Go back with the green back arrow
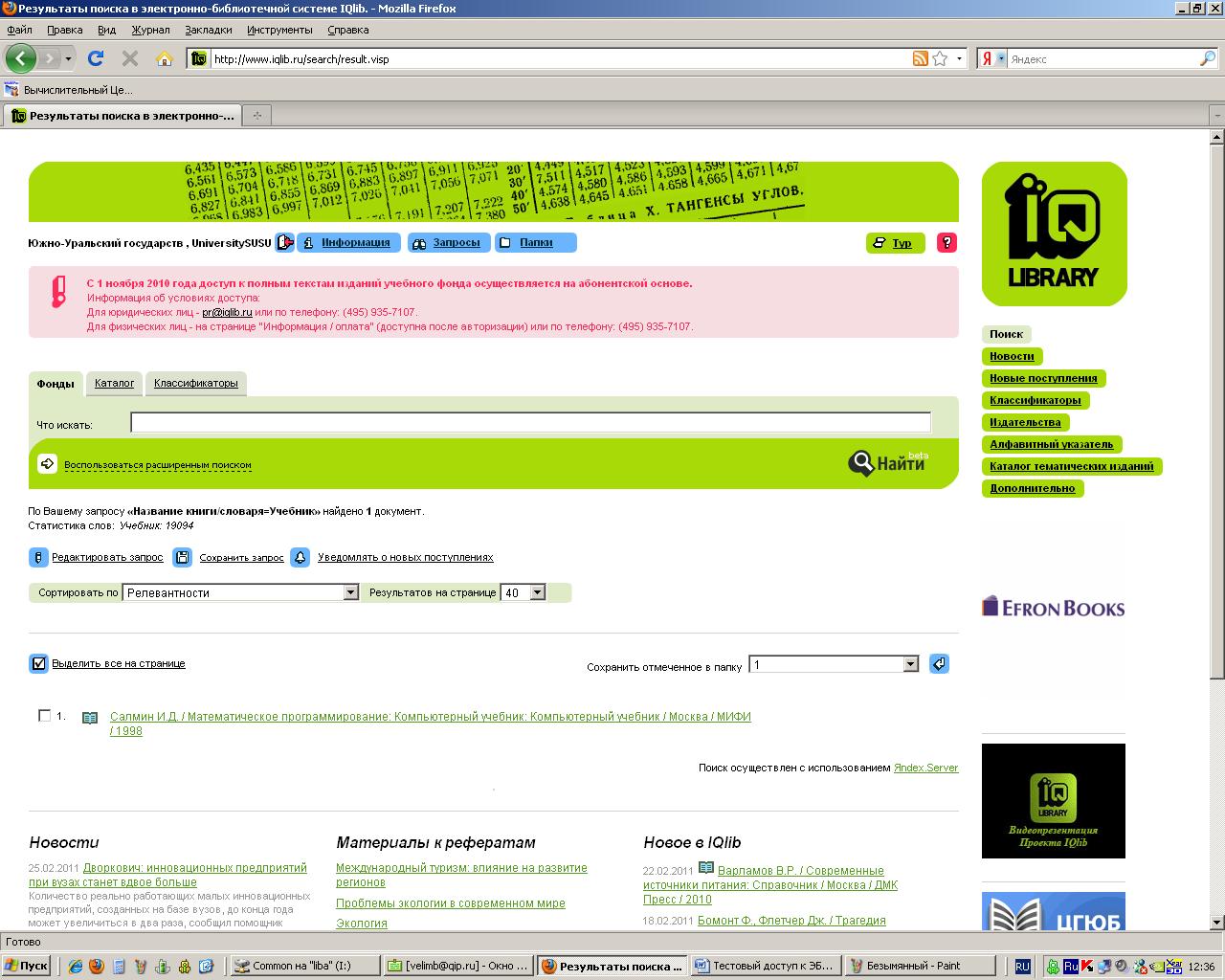1225x980 pixels. click(20, 58)
